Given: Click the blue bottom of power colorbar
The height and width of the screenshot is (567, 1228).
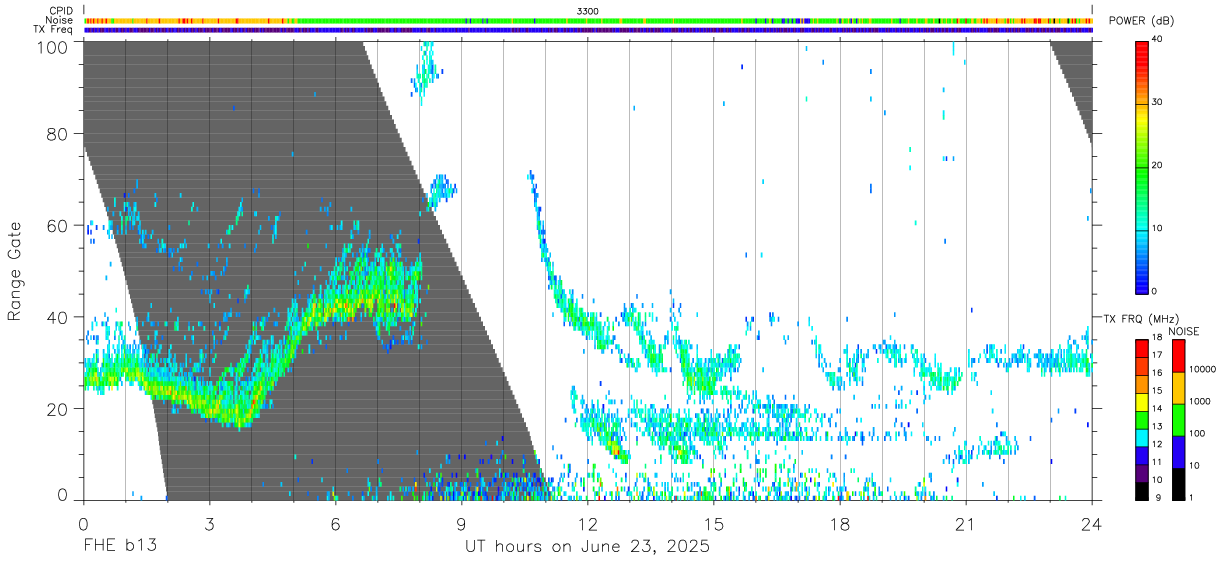Looking at the screenshot, I should tap(1141, 275).
